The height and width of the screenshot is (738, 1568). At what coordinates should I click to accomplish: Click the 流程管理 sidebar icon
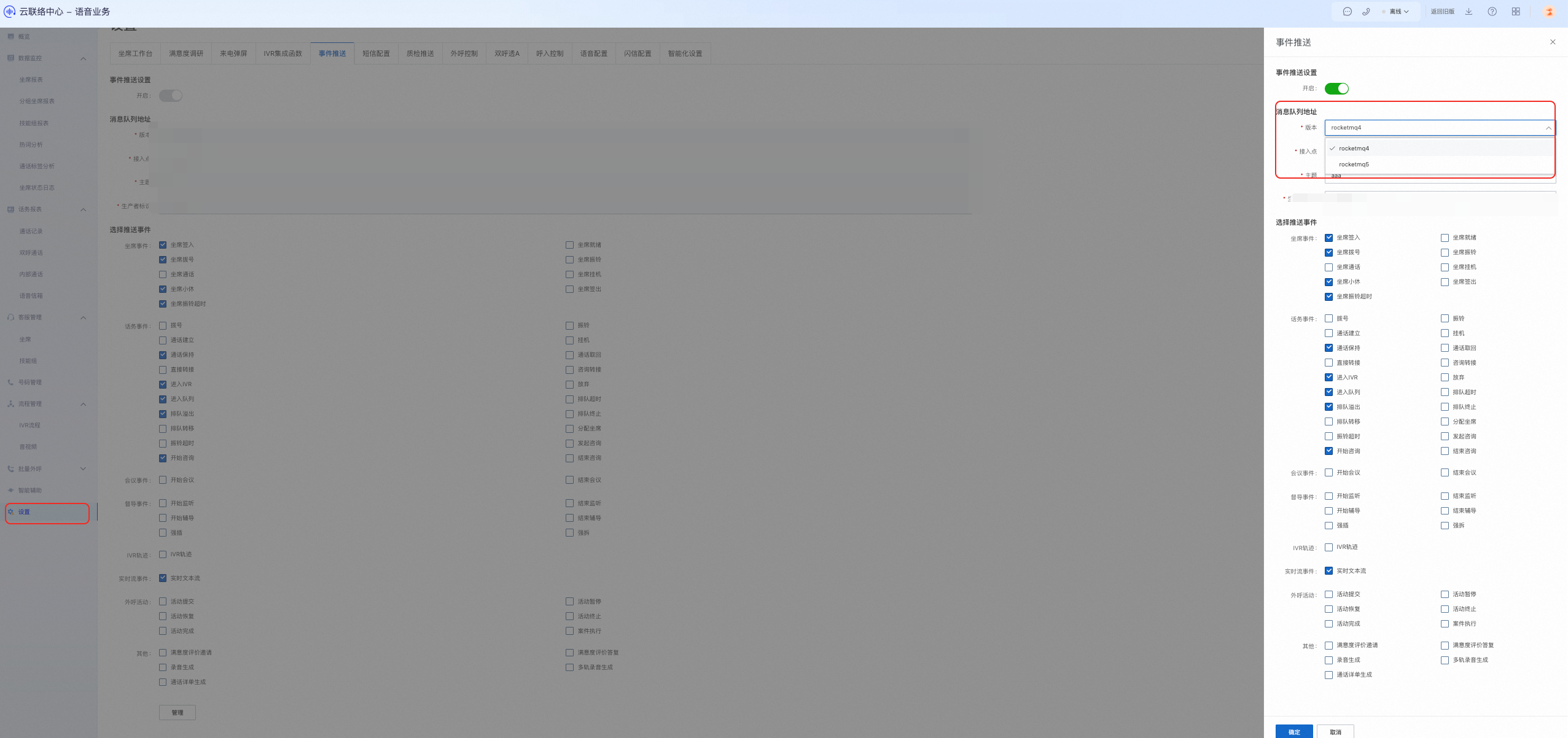10,403
